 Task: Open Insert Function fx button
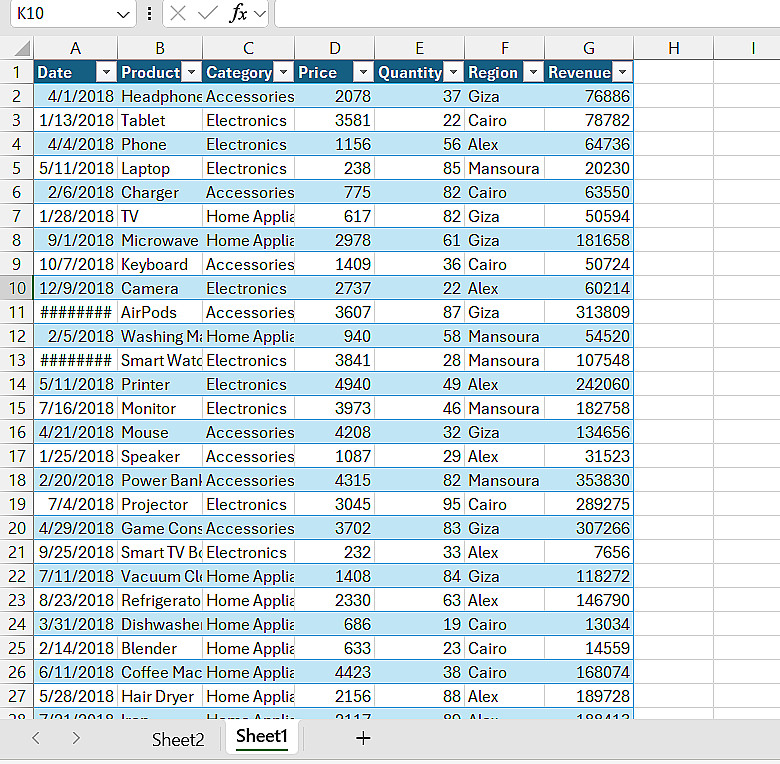point(238,13)
